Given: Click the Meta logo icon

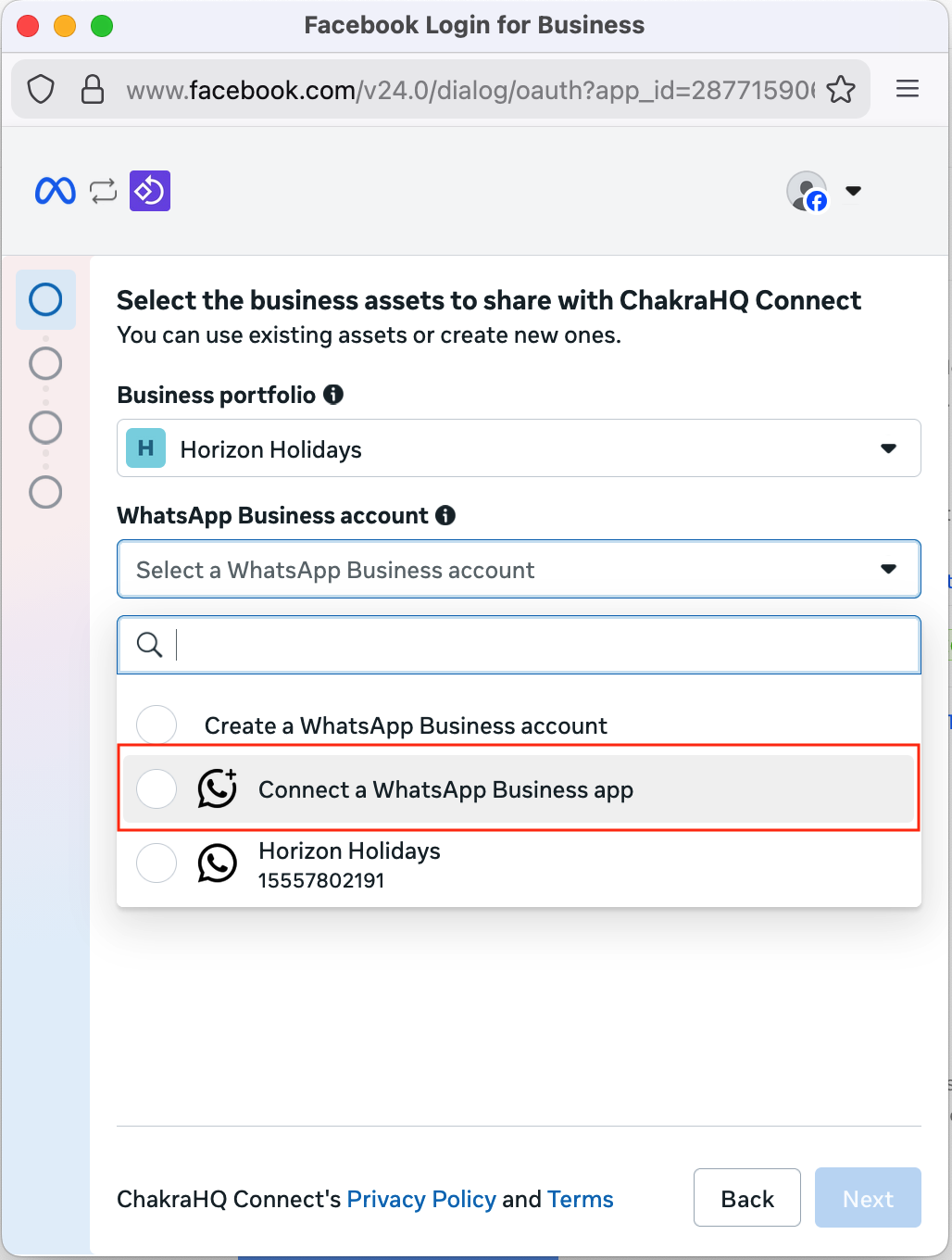Looking at the screenshot, I should tap(55, 191).
